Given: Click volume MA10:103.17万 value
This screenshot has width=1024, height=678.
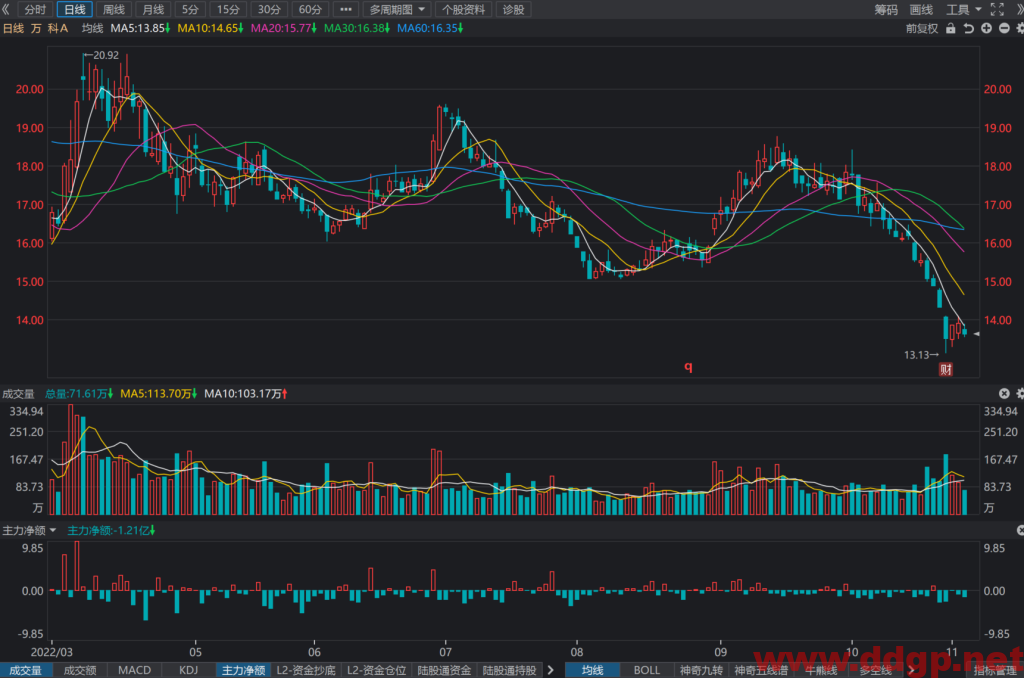Looking at the screenshot, I should point(246,394).
